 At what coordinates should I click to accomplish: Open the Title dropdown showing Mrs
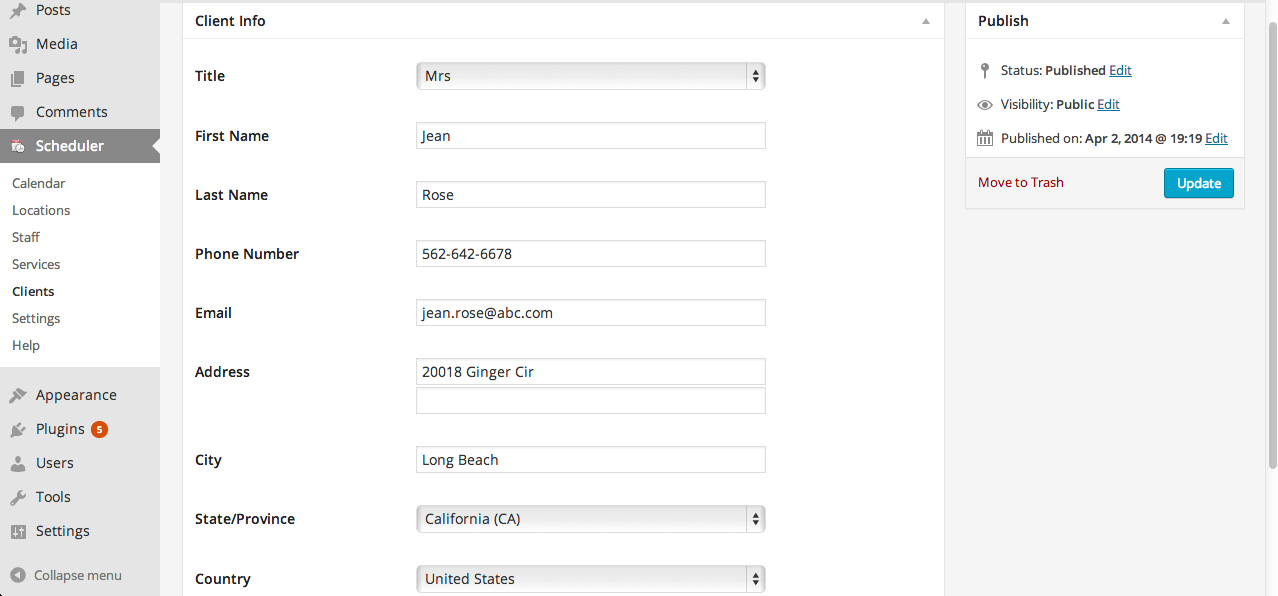(x=591, y=76)
